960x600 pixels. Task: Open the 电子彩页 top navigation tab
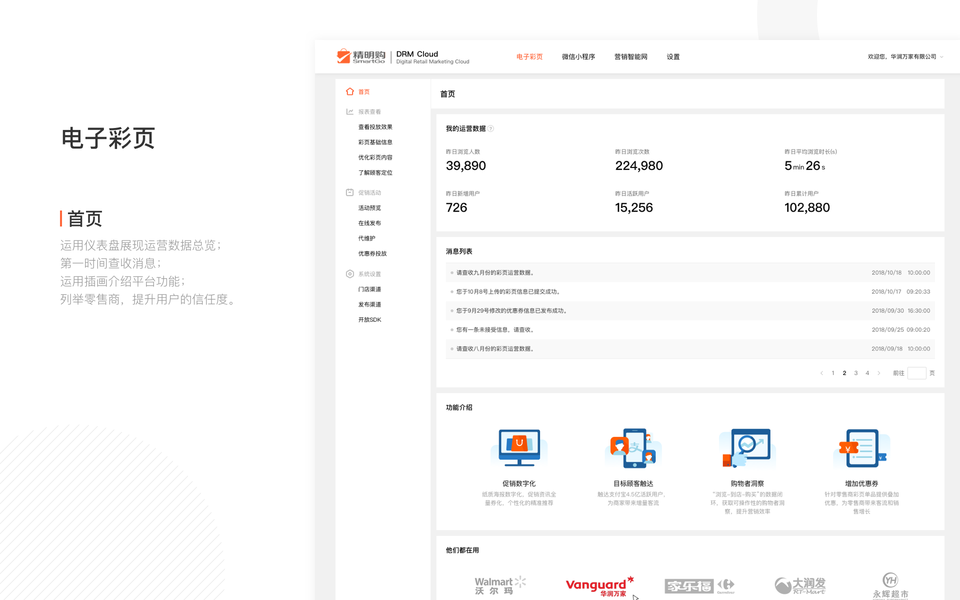tap(530, 57)
